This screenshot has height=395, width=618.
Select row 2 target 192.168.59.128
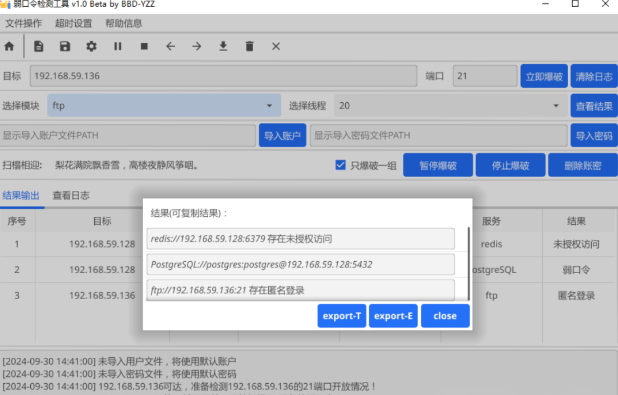coord(102,270)
